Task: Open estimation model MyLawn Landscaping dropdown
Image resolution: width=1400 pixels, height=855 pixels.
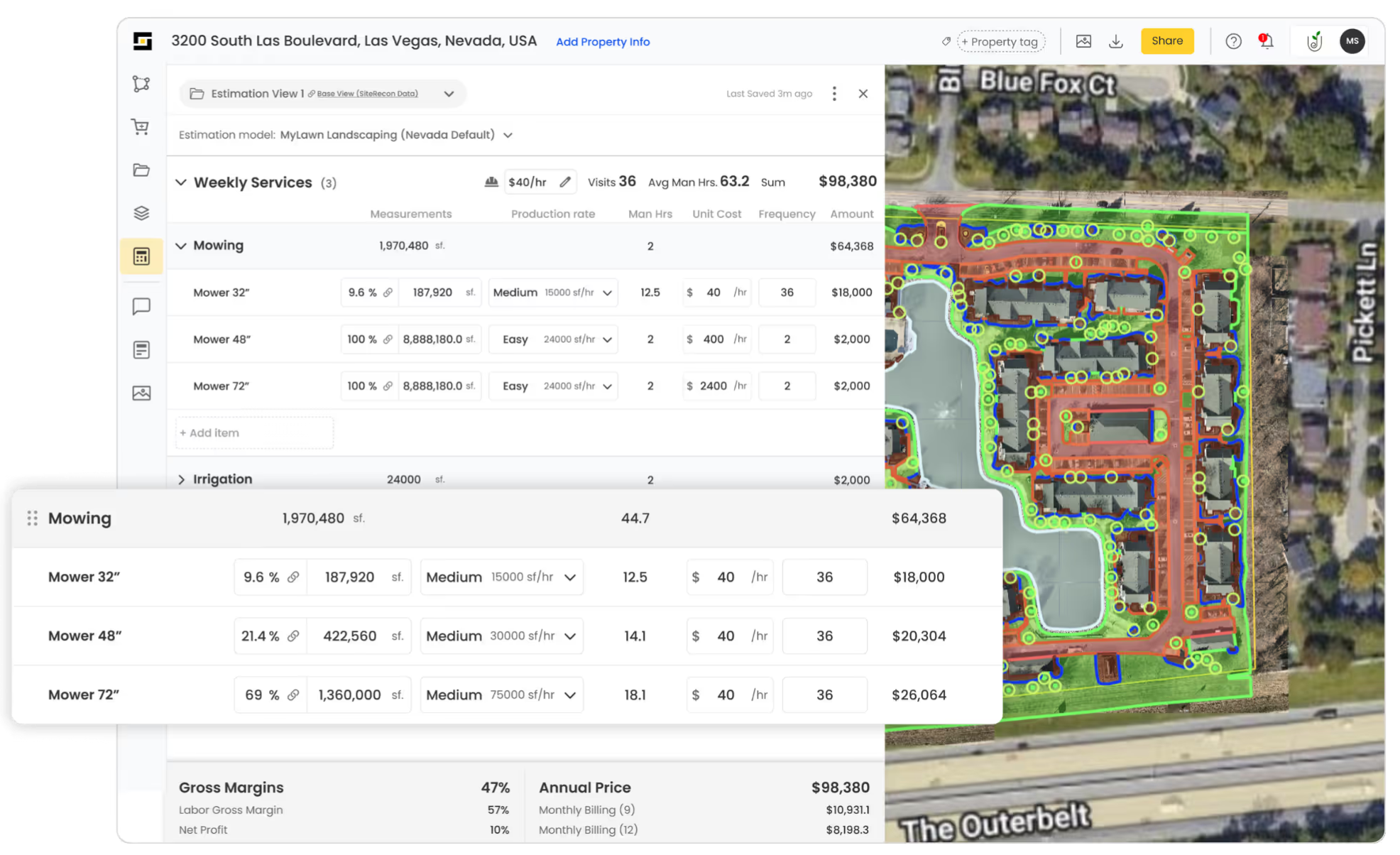Action: (508, 135)
